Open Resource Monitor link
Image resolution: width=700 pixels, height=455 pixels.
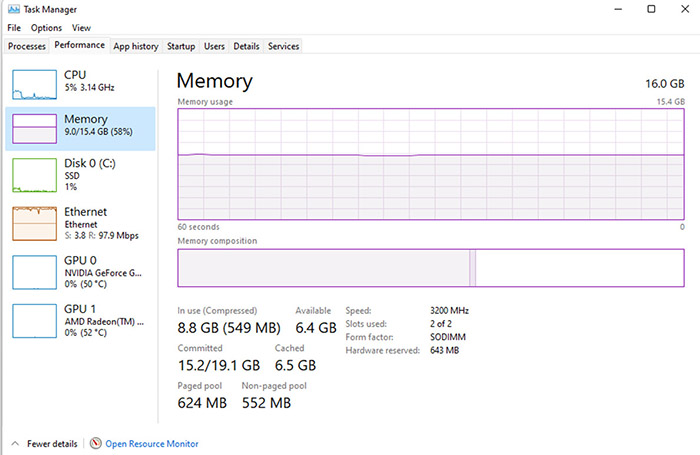[152, 443]
